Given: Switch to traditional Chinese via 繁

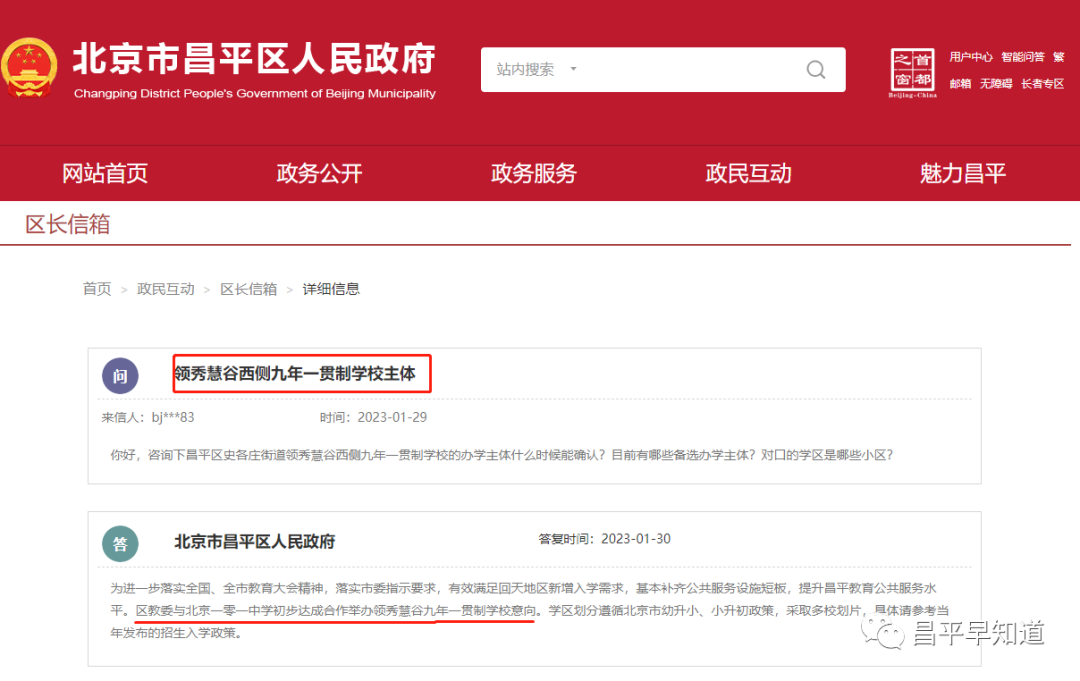Looking at the screenshot, I should [x=1059, y=57].
